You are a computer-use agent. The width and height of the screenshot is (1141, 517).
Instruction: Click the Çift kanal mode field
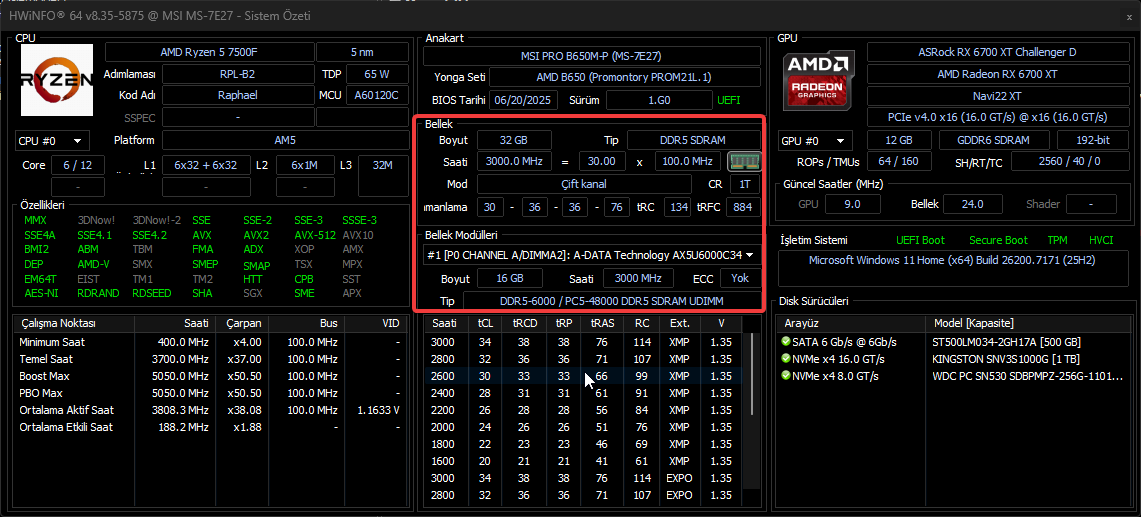pyautogui.click(x=584, y=184)
